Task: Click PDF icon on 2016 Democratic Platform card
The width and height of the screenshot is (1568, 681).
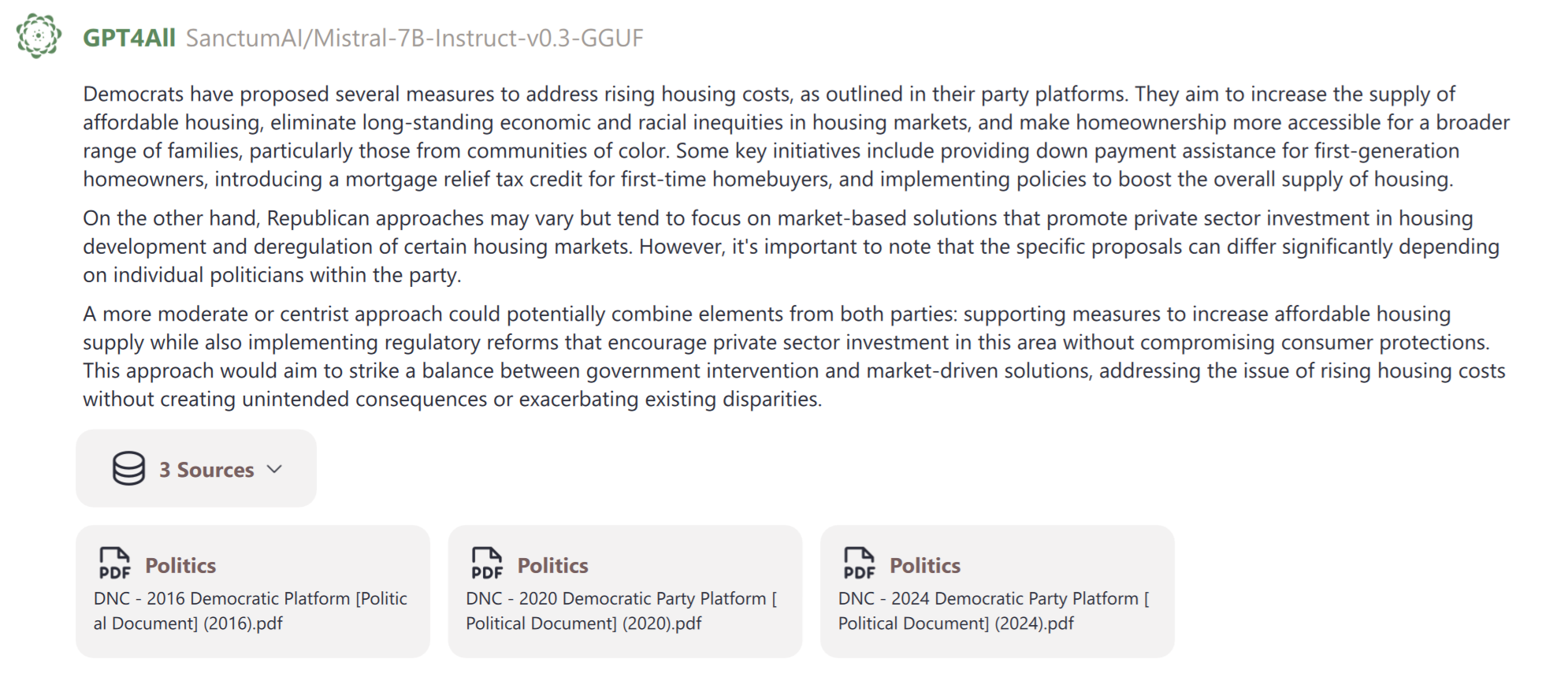Action: click(x=114, y=564)
